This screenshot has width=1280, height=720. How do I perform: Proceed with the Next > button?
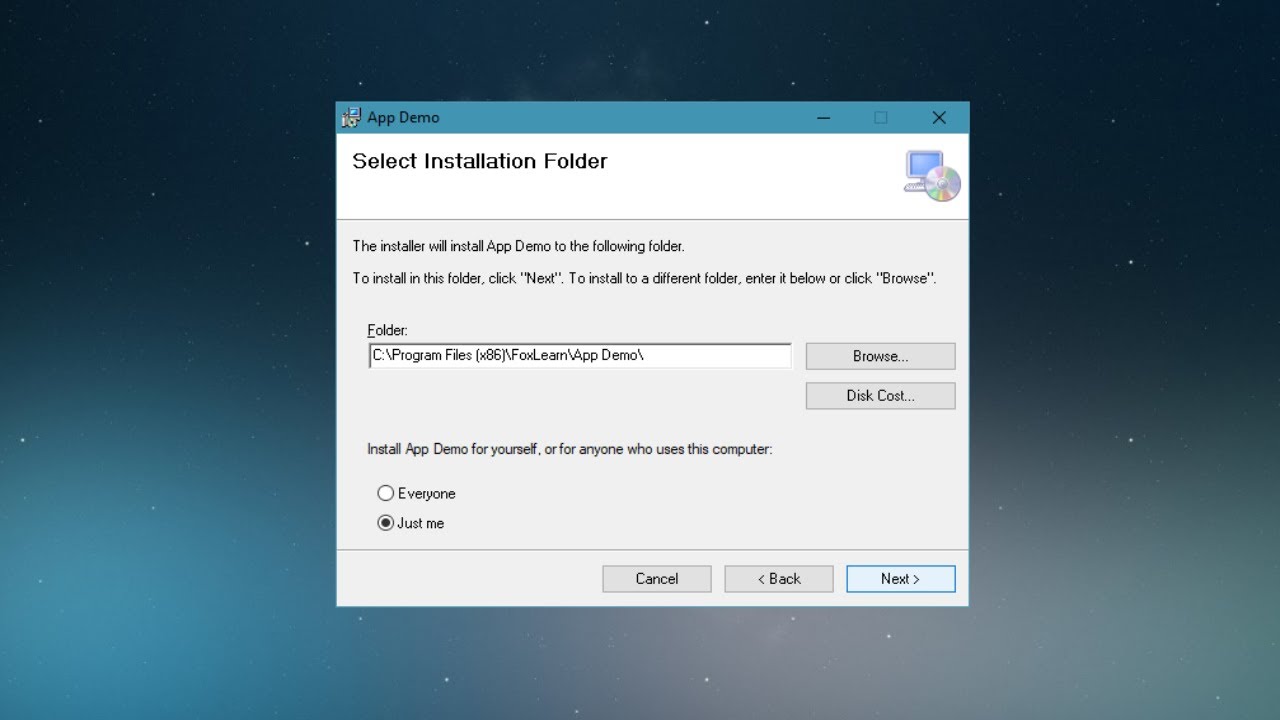pos(900,579)
